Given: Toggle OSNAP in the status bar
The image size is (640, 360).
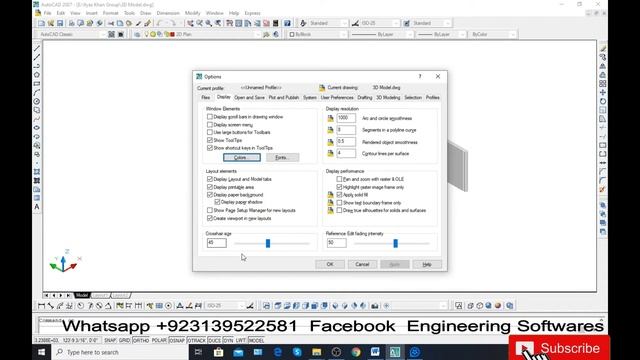Looking at the screenshot, I should point(177,340).
